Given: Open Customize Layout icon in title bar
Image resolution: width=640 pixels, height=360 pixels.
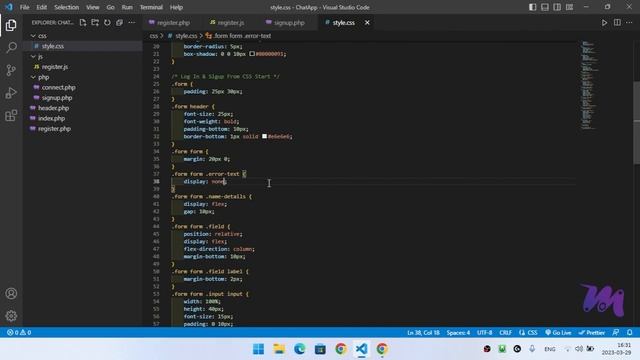Looking at the screenshot, I should pyautogui.click(x=569, y=7).
